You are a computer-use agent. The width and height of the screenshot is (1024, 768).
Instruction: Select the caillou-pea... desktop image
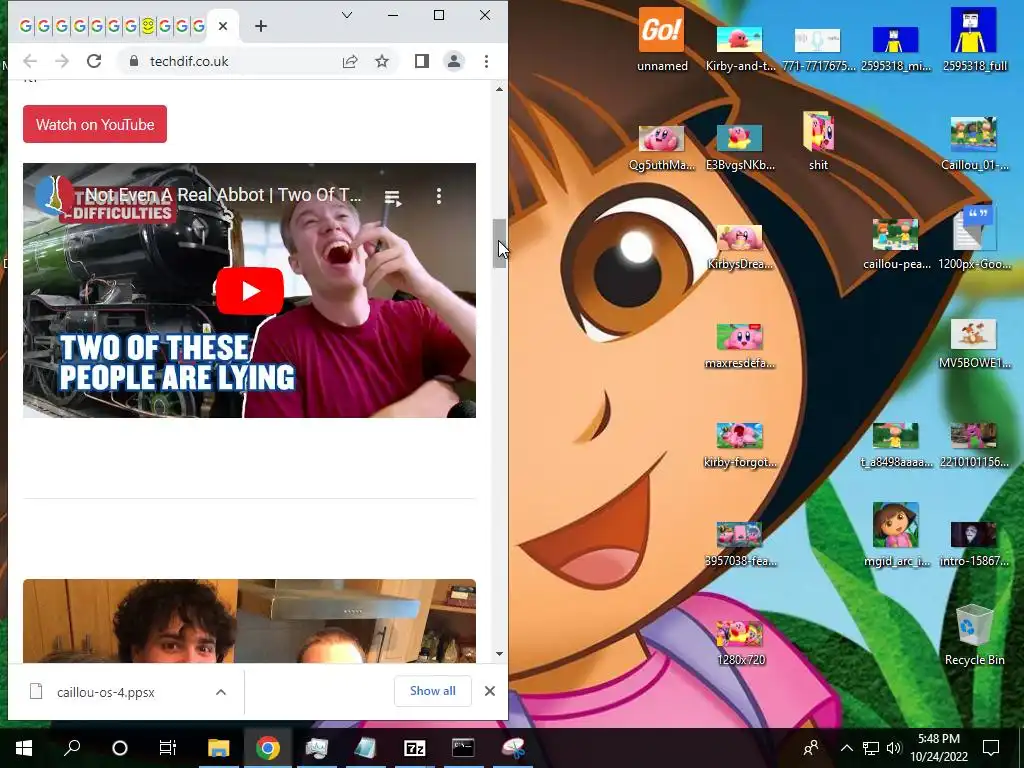point(895,243)
